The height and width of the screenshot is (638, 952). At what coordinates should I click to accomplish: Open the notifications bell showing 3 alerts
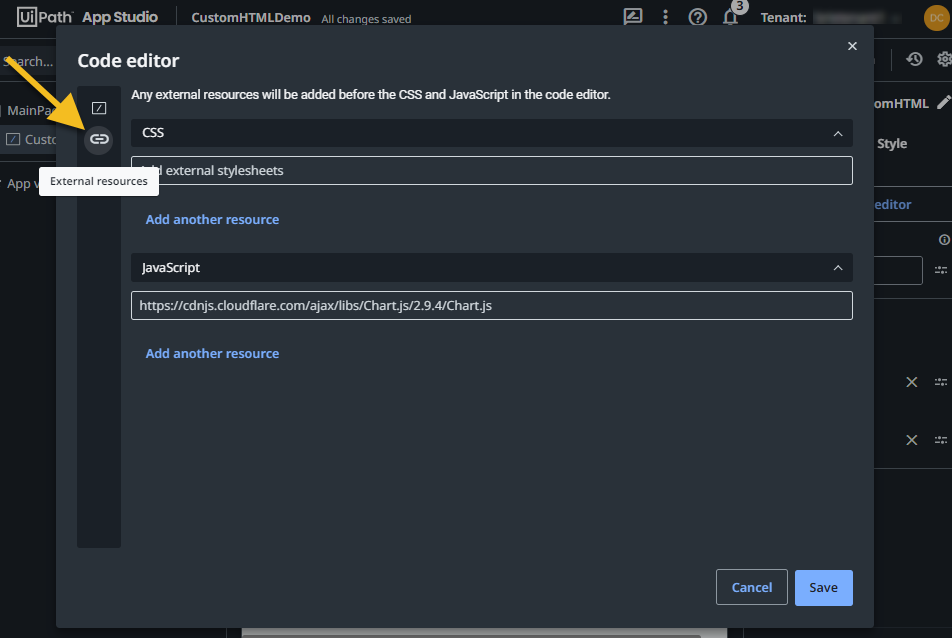pyautogui.click(x=729, y=17)
